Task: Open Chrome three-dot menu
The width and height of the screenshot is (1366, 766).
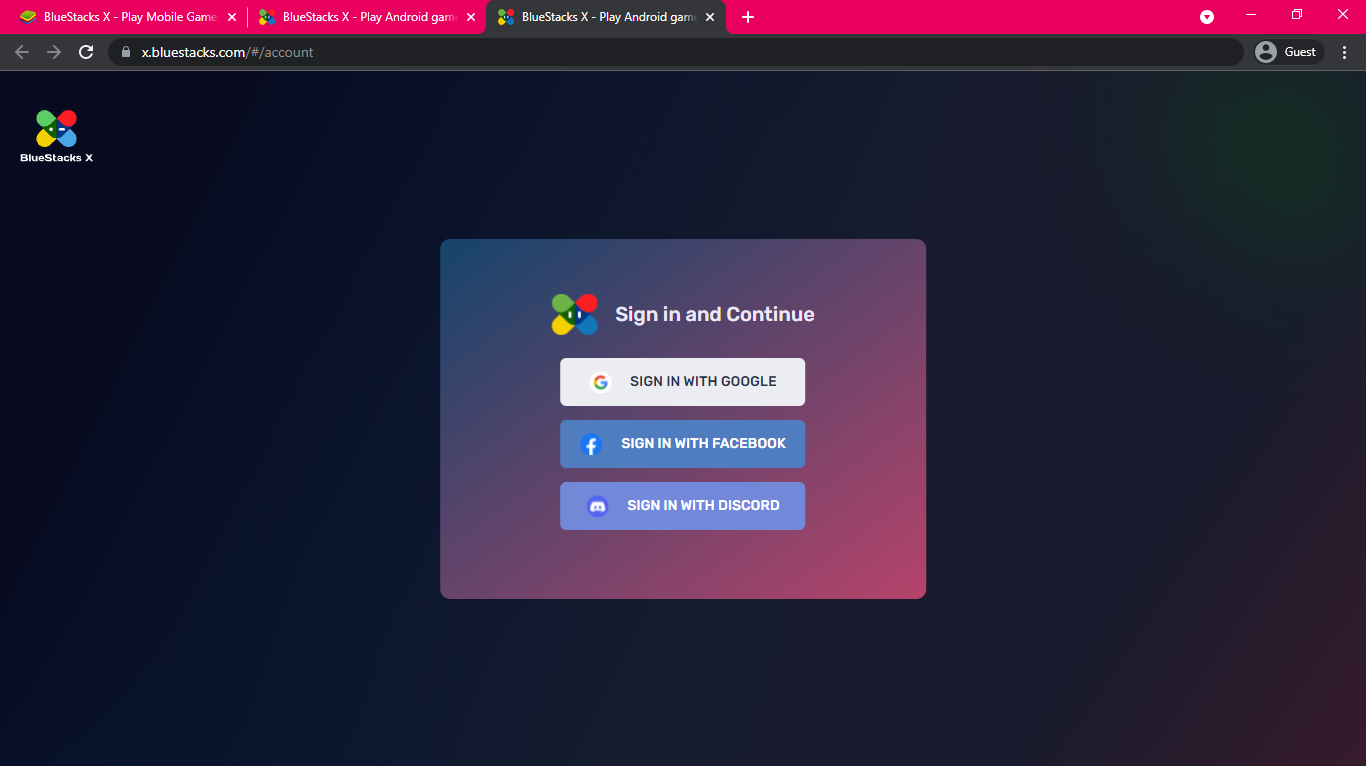Action: click(x=1344, y=52)
